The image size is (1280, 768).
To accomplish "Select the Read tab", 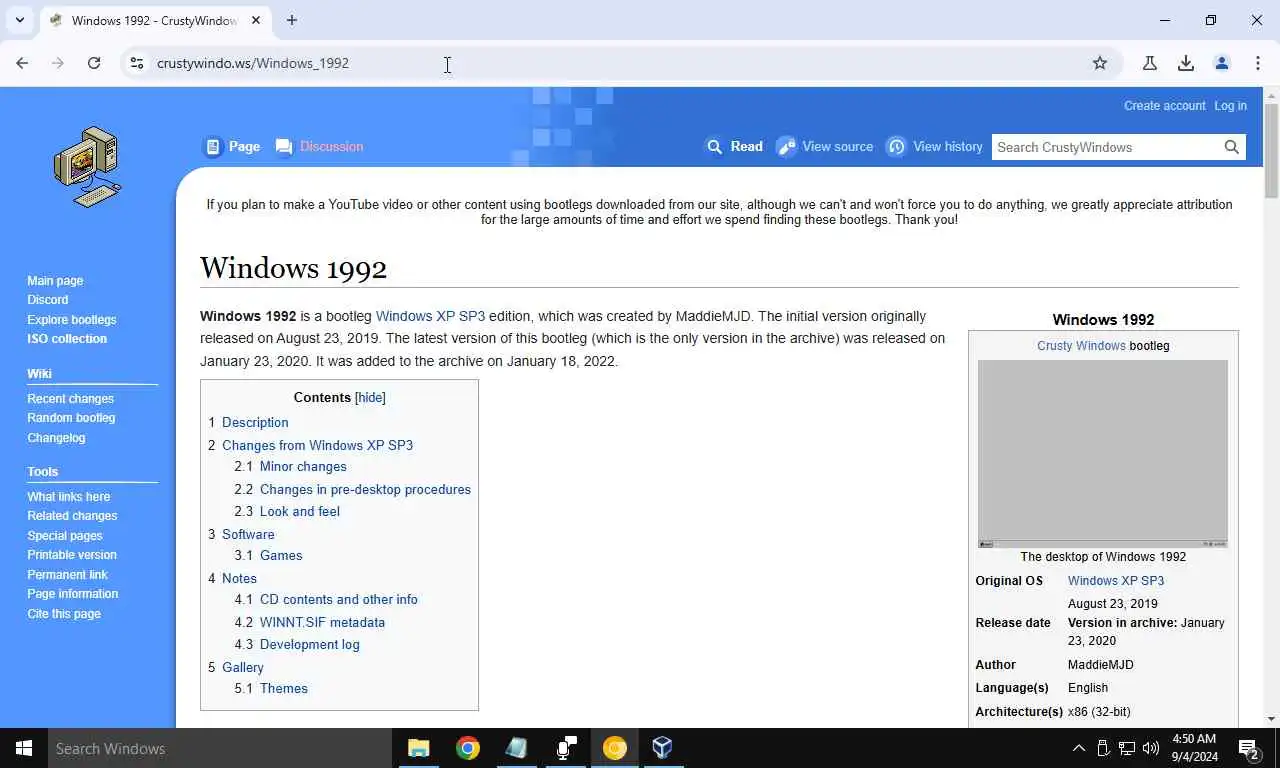I will coord(735,146).
